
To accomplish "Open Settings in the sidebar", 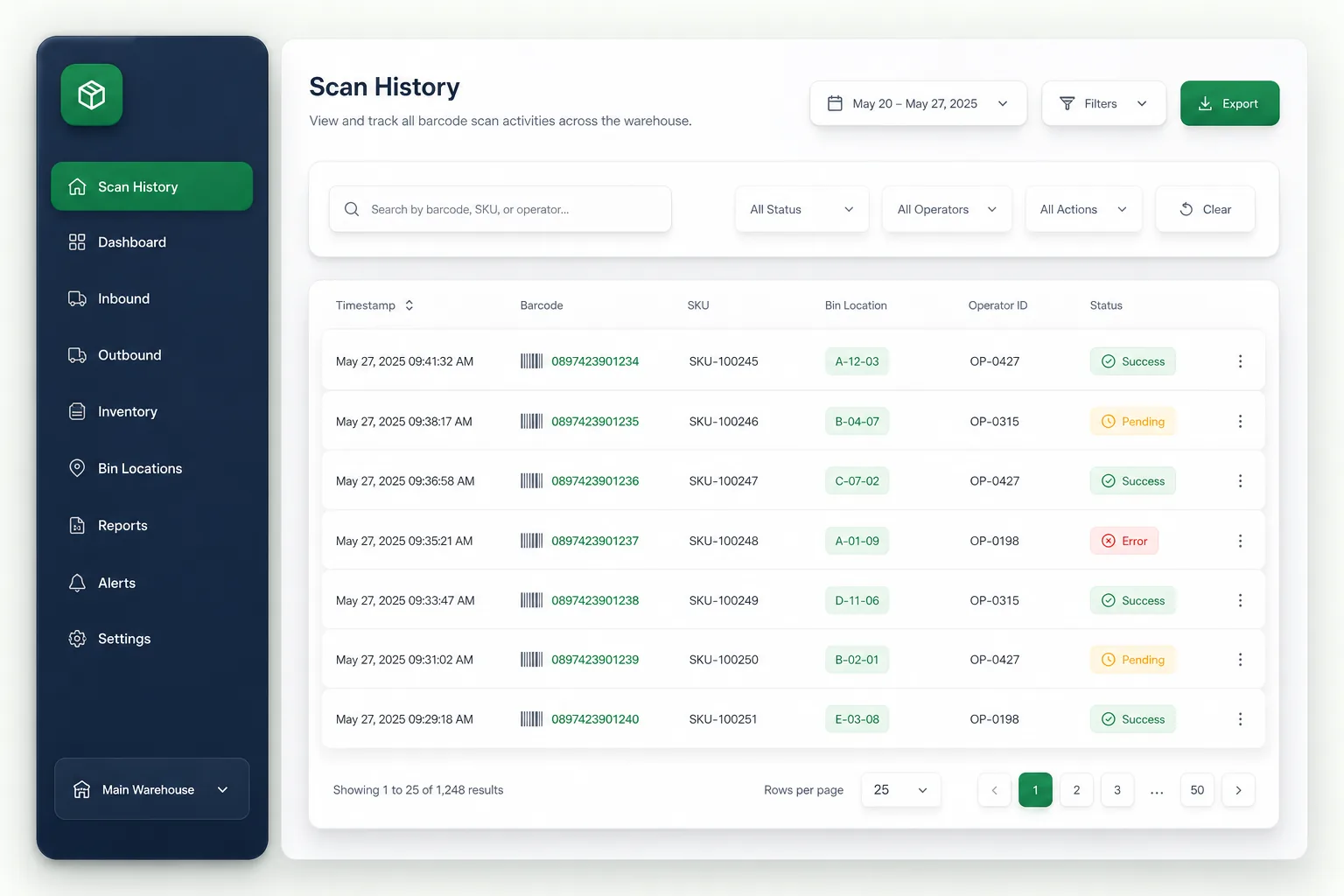I will click(152, 639).
